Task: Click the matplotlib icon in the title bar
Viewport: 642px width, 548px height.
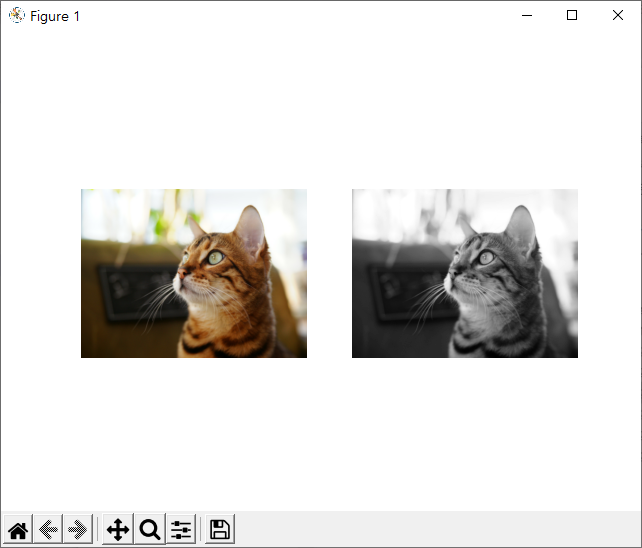Action: coord(17,16)
